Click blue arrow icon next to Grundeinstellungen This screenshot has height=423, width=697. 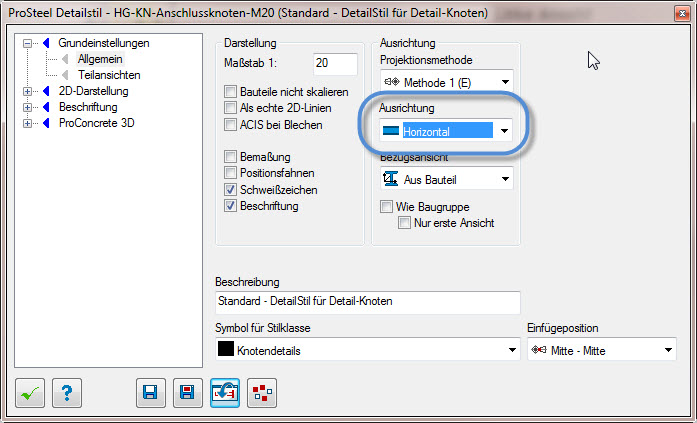click(46, 43)
